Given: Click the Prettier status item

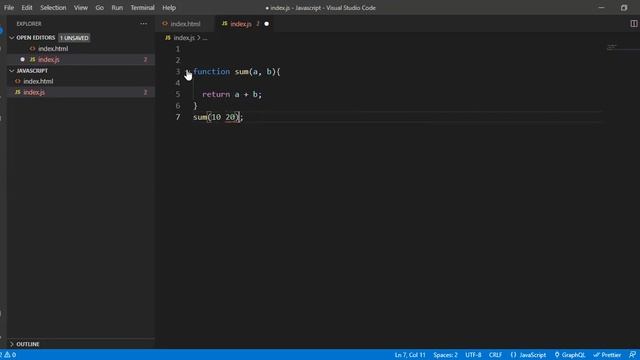Looking at the screenshot, I should tap(607, 355).
